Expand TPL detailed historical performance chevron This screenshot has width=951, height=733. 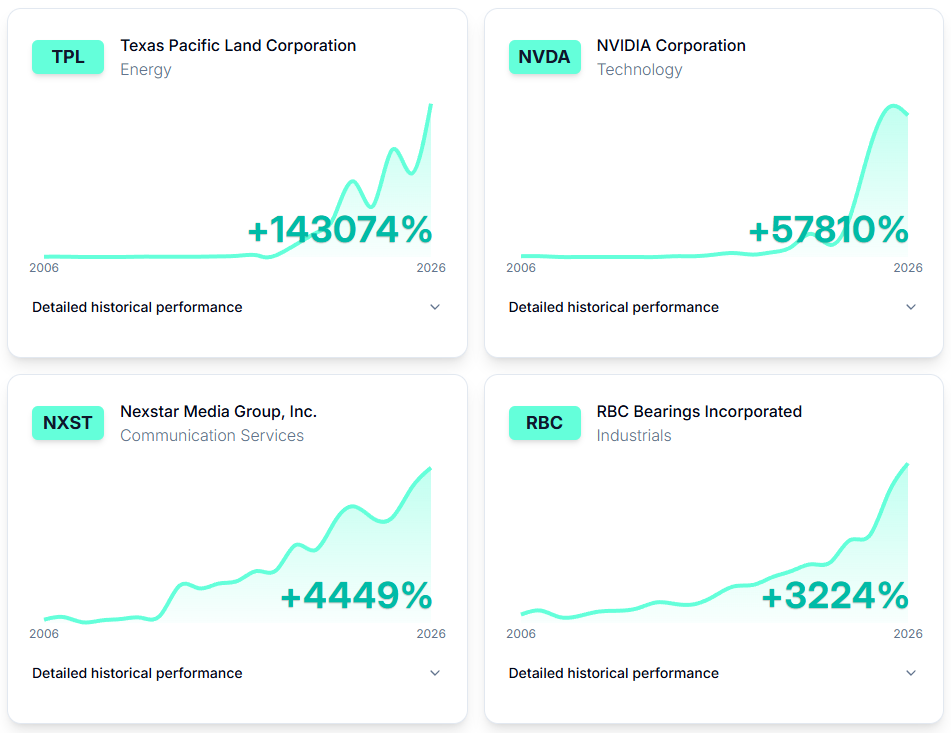click(435, 307)
